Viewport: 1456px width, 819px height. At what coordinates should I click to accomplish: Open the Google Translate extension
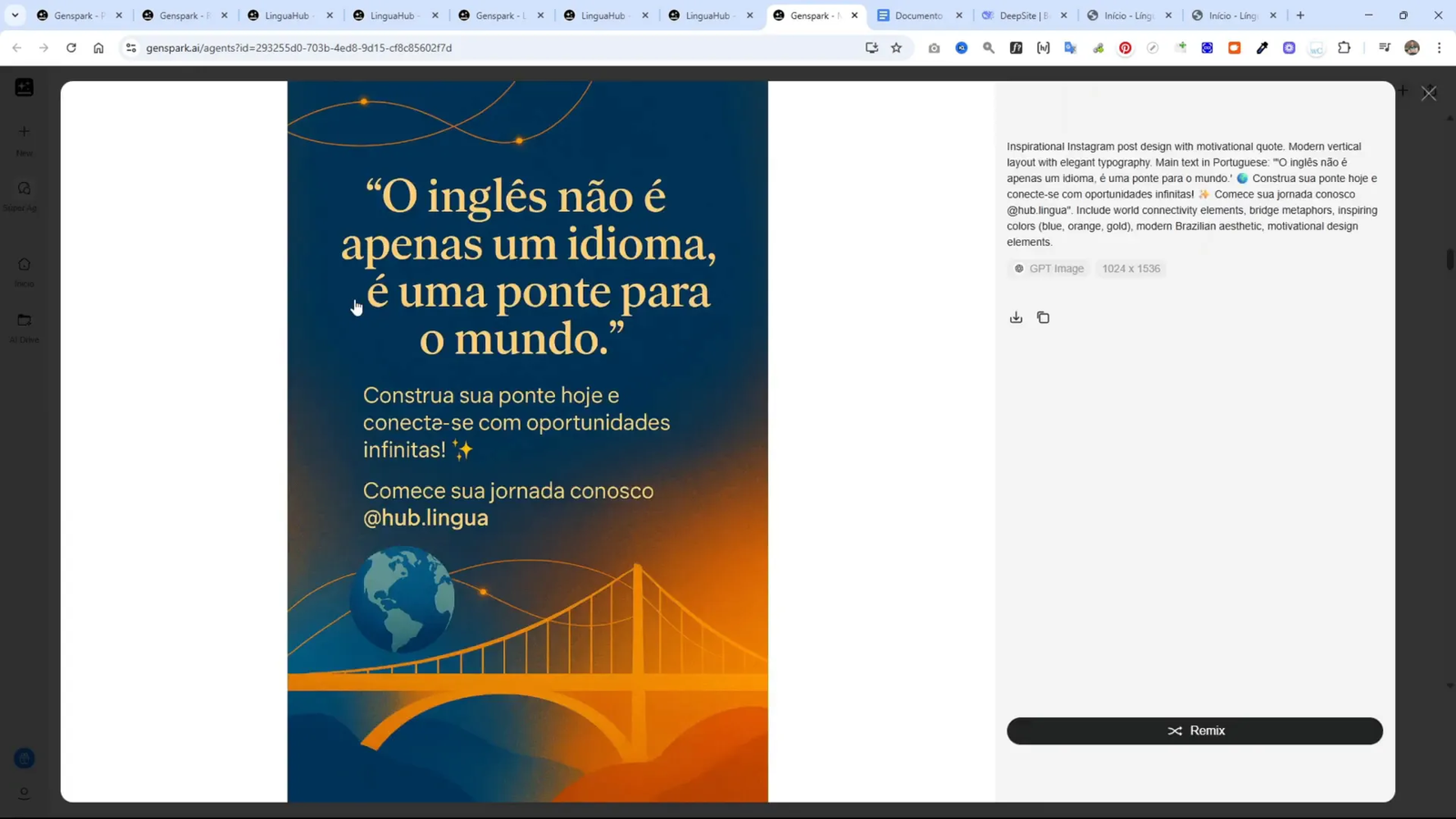click(x=1070, y=47)
